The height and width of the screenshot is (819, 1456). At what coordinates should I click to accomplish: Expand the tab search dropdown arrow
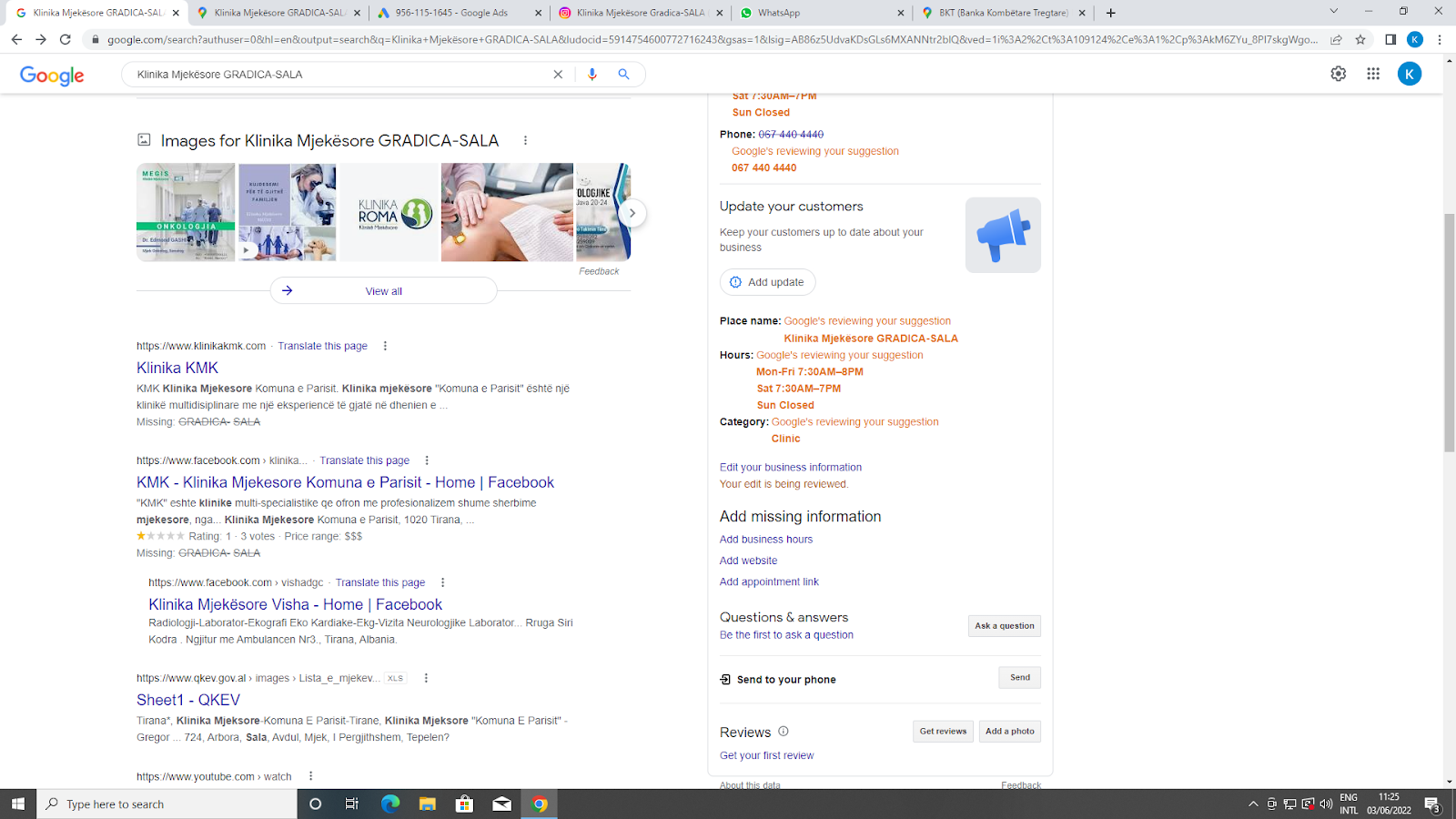point(1333,12)
